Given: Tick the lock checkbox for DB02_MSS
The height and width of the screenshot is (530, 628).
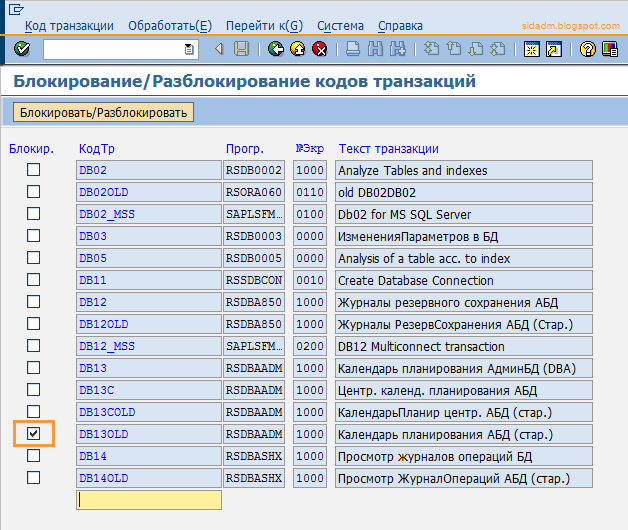Looking at the screenshot, I should pyautogui.click(x=34, y=214).
